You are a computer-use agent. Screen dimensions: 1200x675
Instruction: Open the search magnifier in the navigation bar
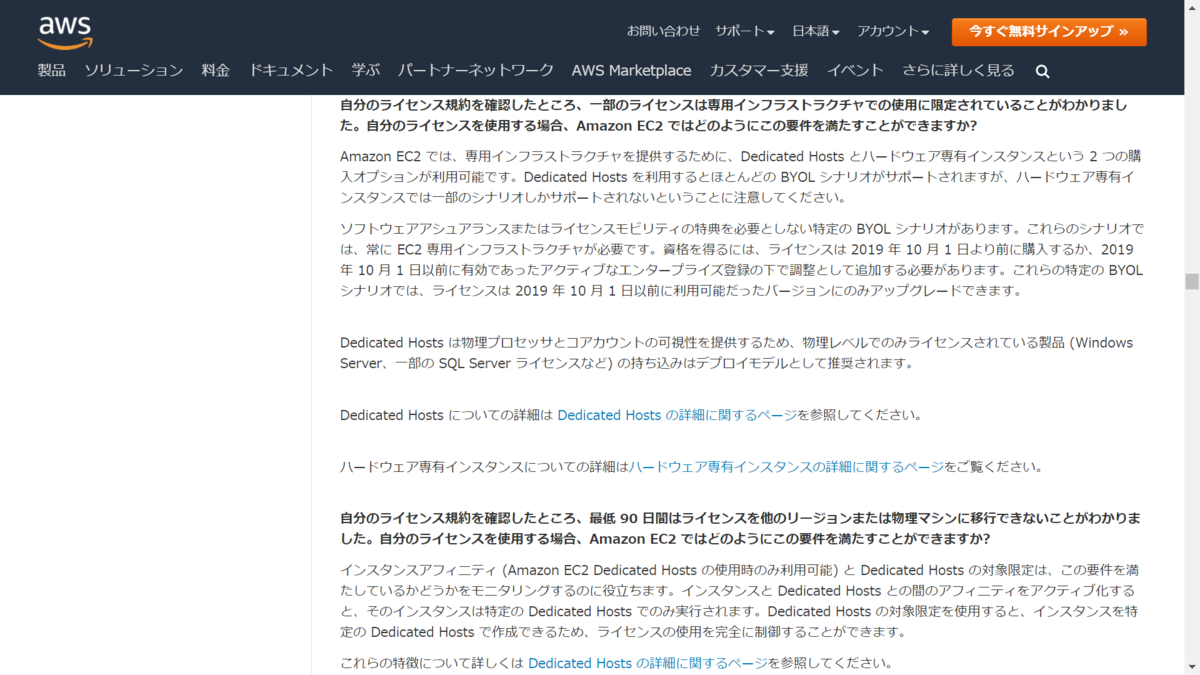[x=1042, y=70]
